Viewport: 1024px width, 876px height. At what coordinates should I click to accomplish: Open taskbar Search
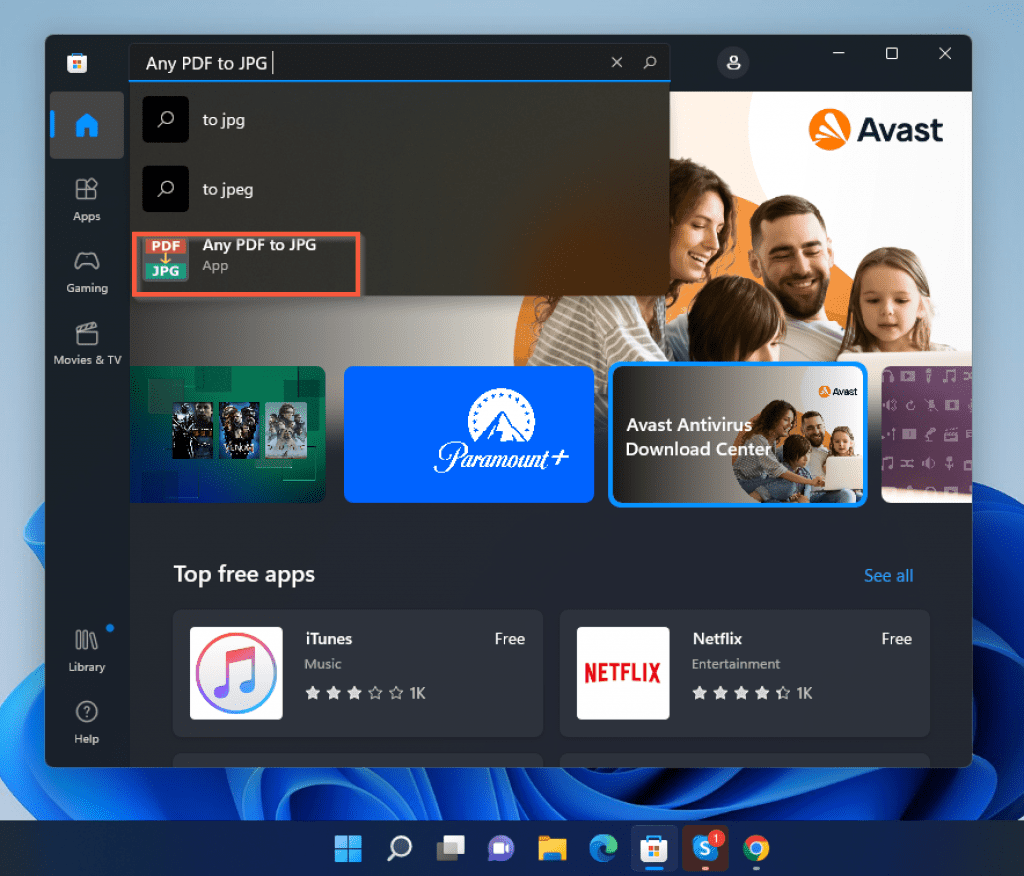(399, 849)
